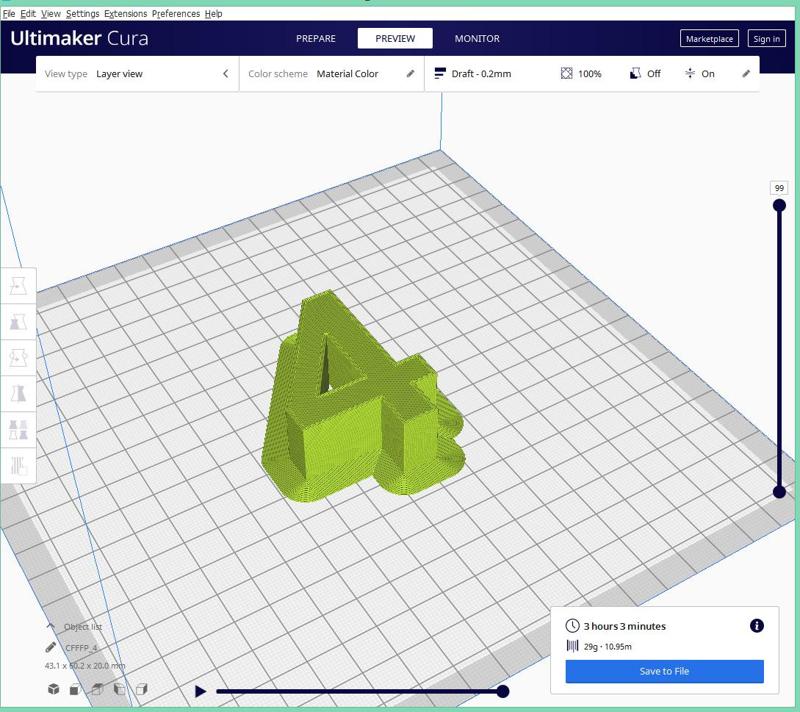800x712 pixels.
Task: Click the profile layers icon beside Draft
Action: pyautogui.click(x=440, y=73)
